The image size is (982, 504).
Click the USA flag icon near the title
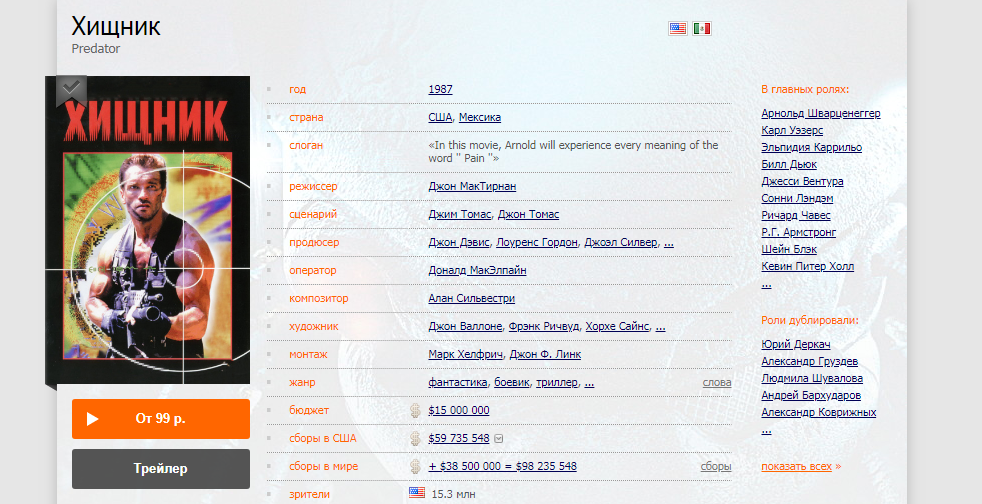pyautogui.click(x=678, y=28)
